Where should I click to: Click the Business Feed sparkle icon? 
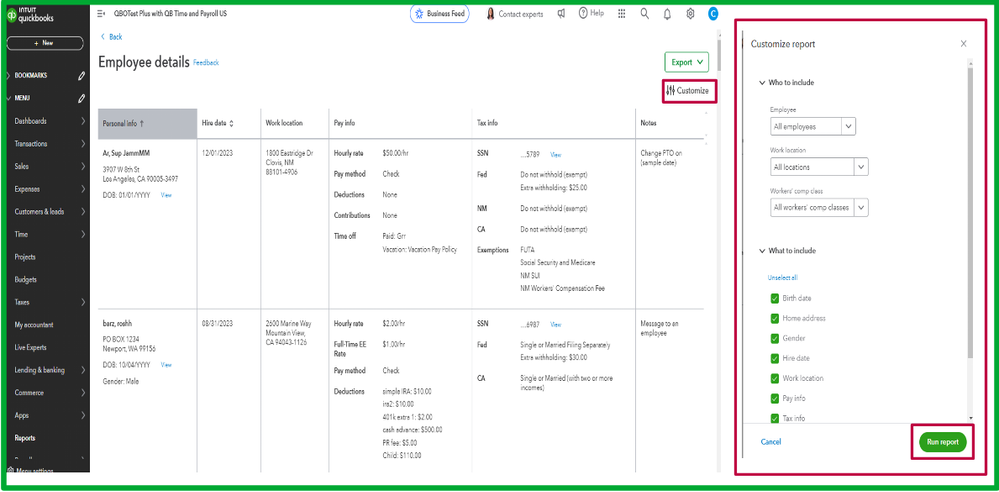click(x=419, y=13)
